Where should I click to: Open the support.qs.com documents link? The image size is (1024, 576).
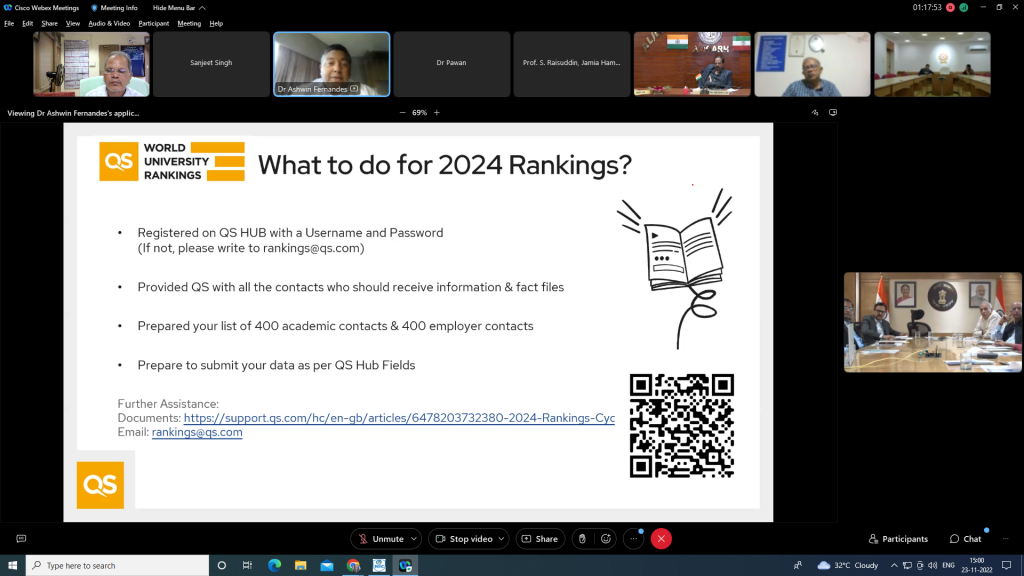point(399,418)
